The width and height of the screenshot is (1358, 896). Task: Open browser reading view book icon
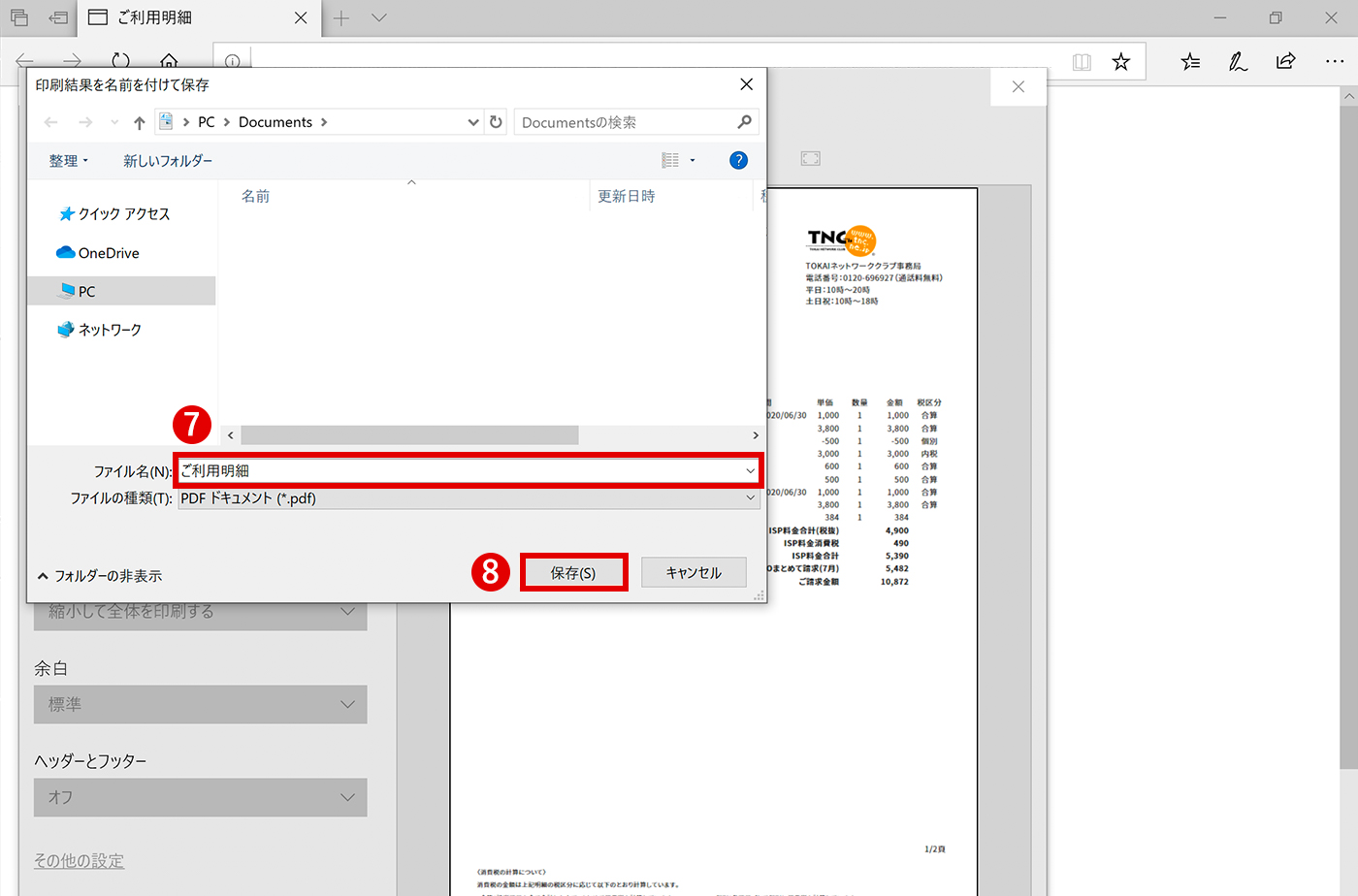1082,62
